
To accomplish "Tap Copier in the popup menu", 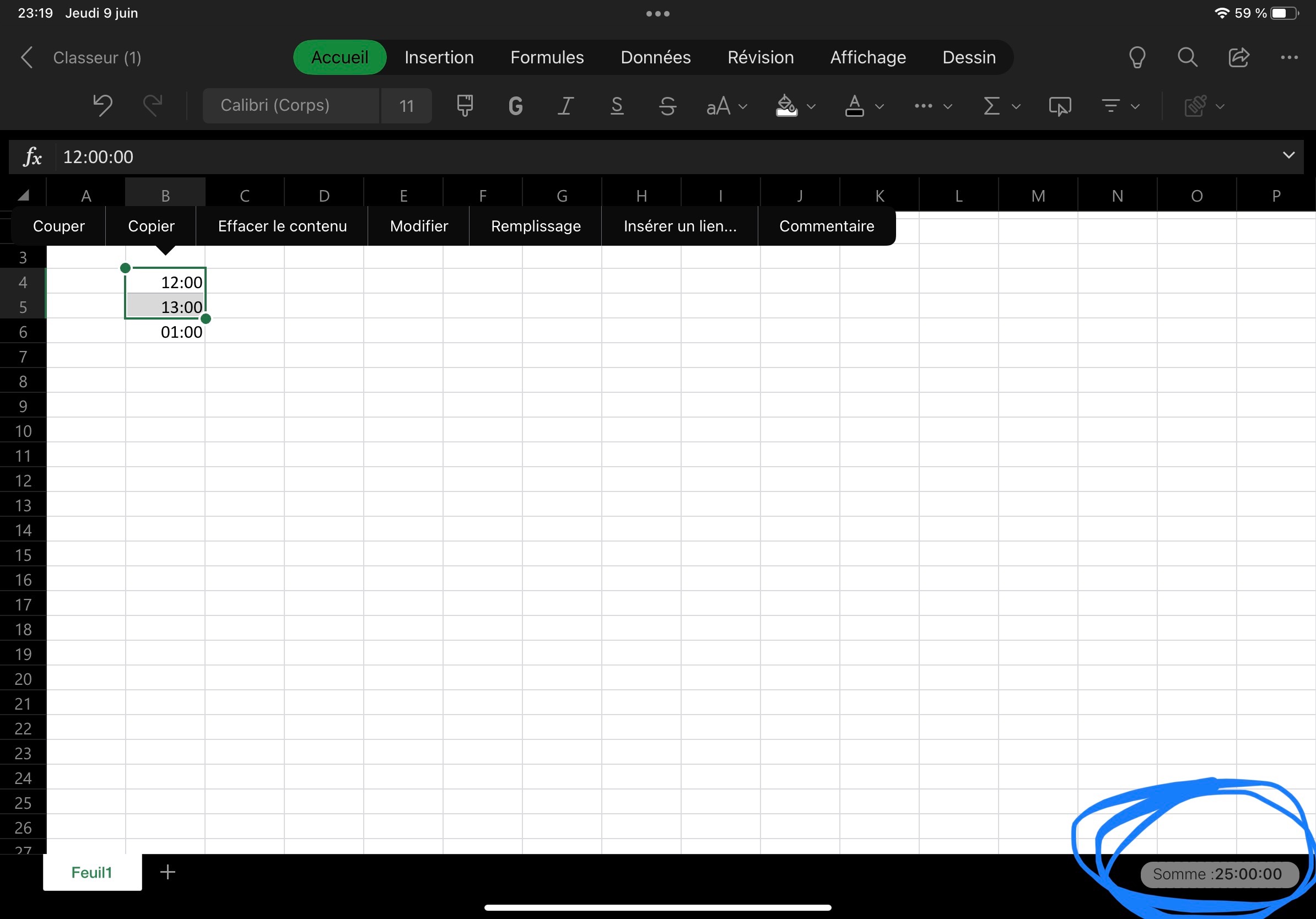I will click(151, 226).
